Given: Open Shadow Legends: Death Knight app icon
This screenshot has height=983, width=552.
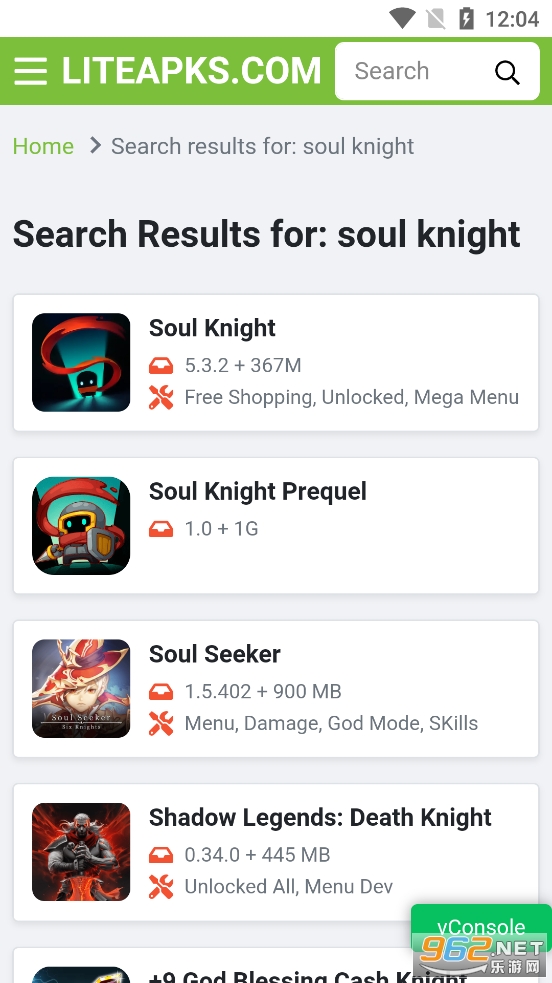Looking at the screenshot, I should pyautogui.click(x=81, y=851).
